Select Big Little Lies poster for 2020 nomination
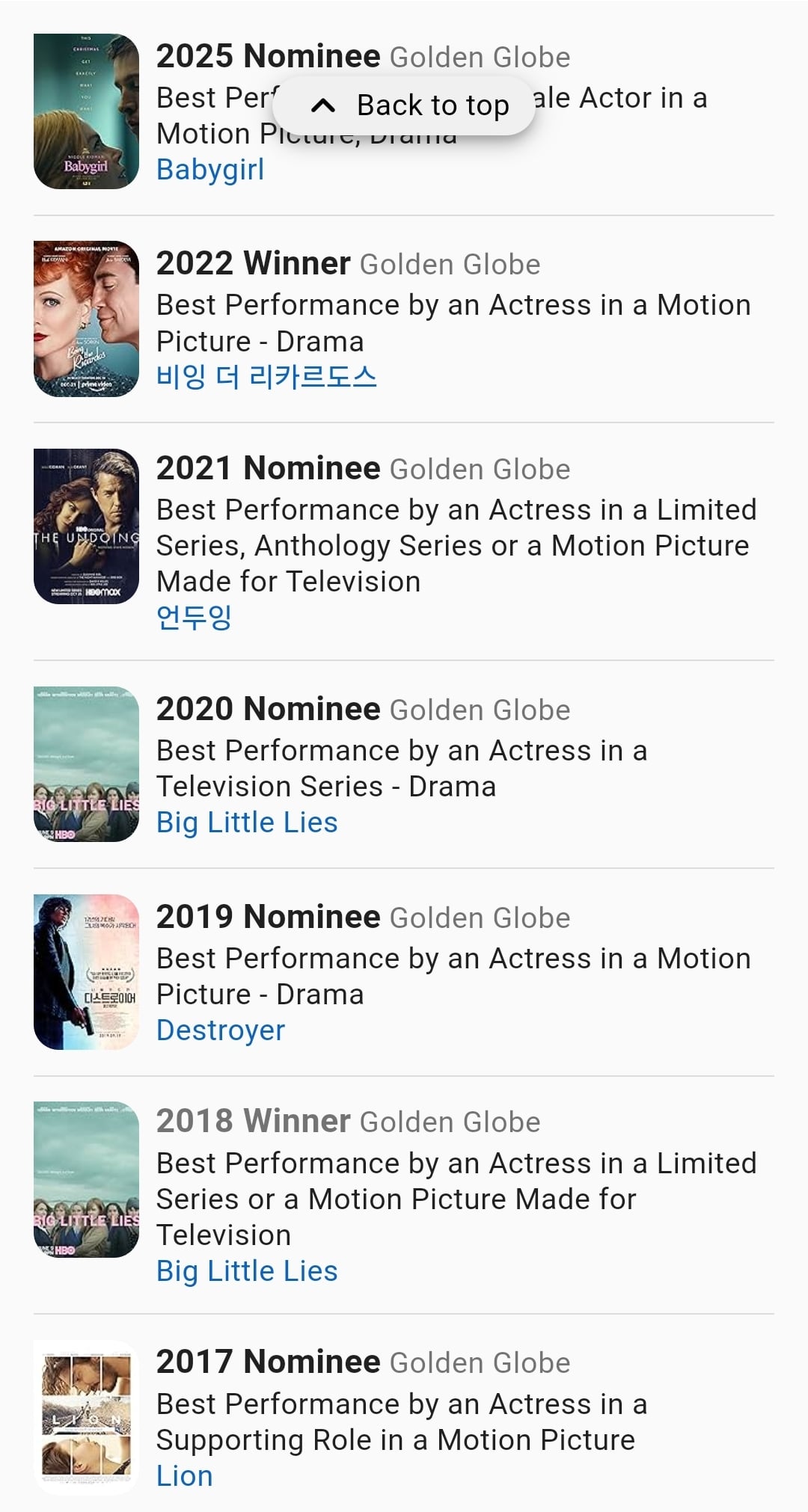 click(x=87, y=764)
